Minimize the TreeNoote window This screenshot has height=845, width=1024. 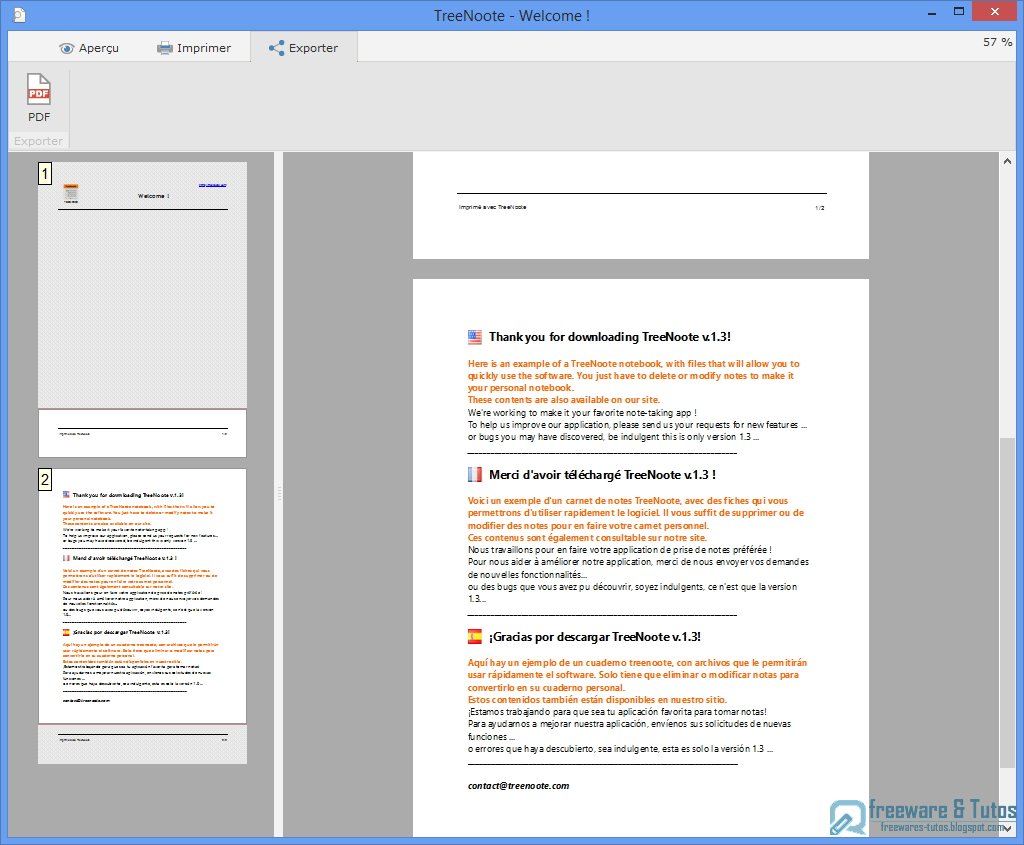pos(932,12)
